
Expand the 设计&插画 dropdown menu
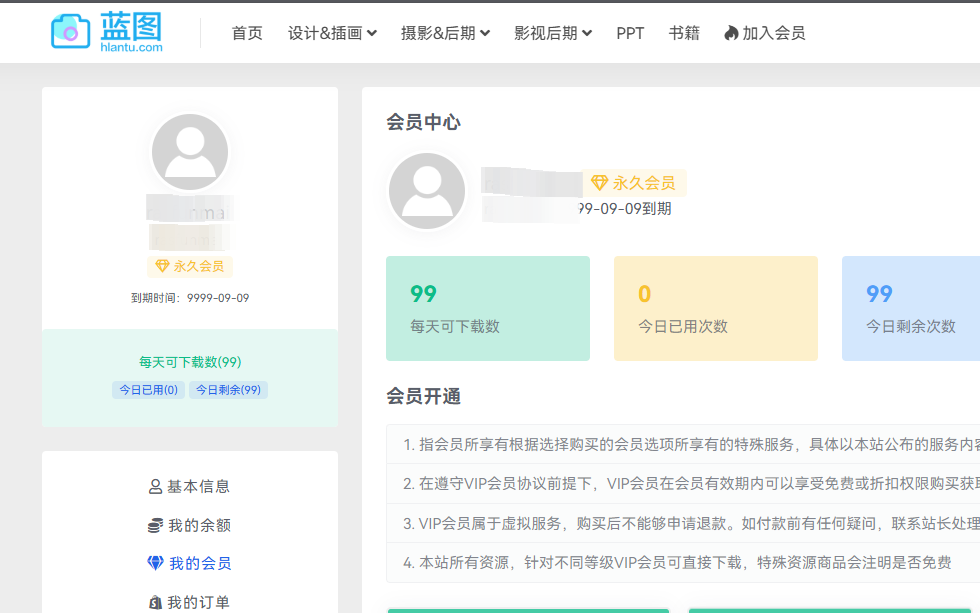point(332,33)
